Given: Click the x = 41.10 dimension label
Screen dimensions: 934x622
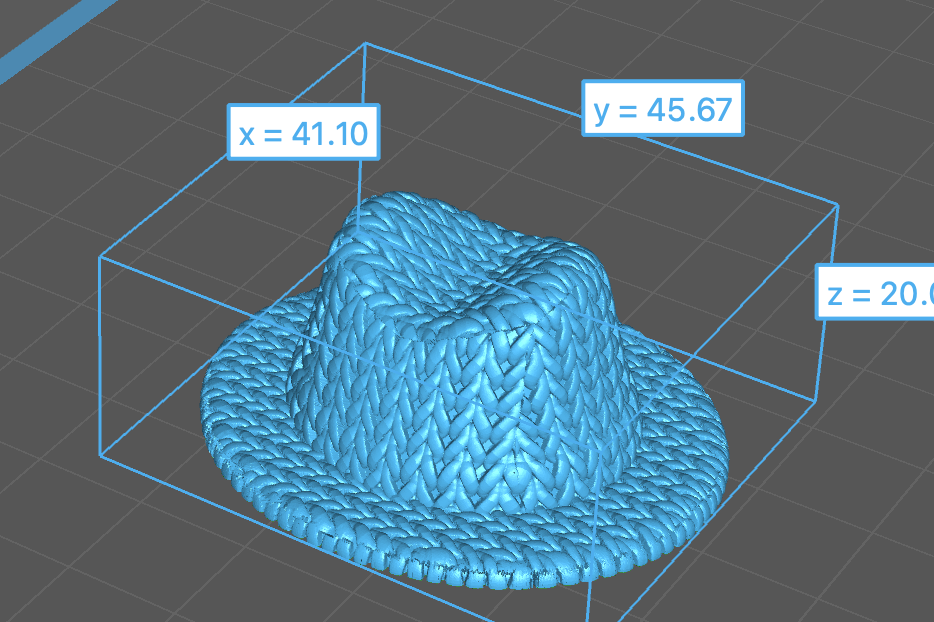Looking at the screenshot, I should click(304, 132).
